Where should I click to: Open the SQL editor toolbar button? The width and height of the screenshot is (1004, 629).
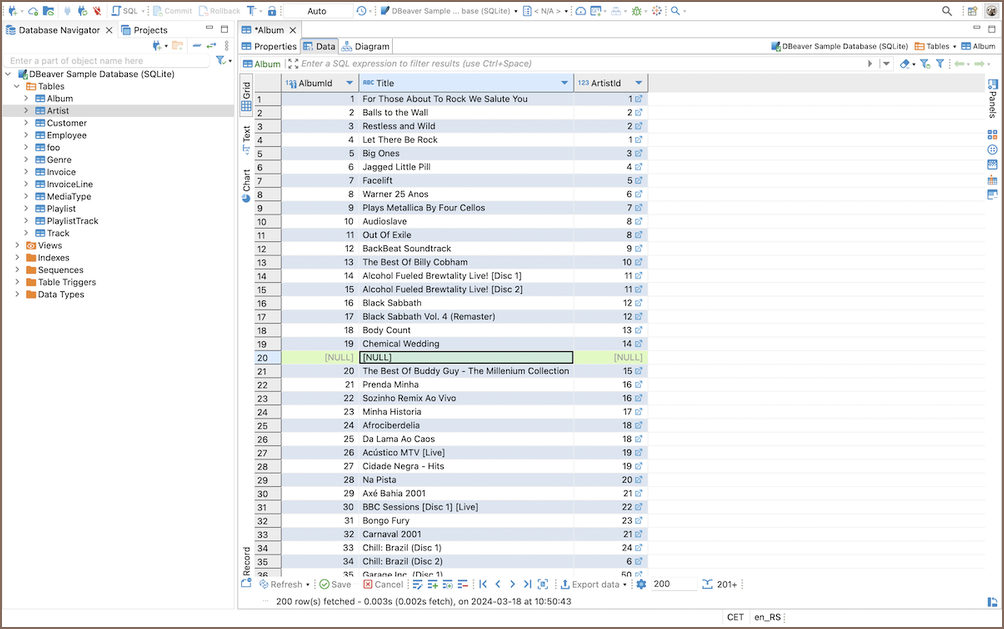pyautogui.click(x=125, y=11)
